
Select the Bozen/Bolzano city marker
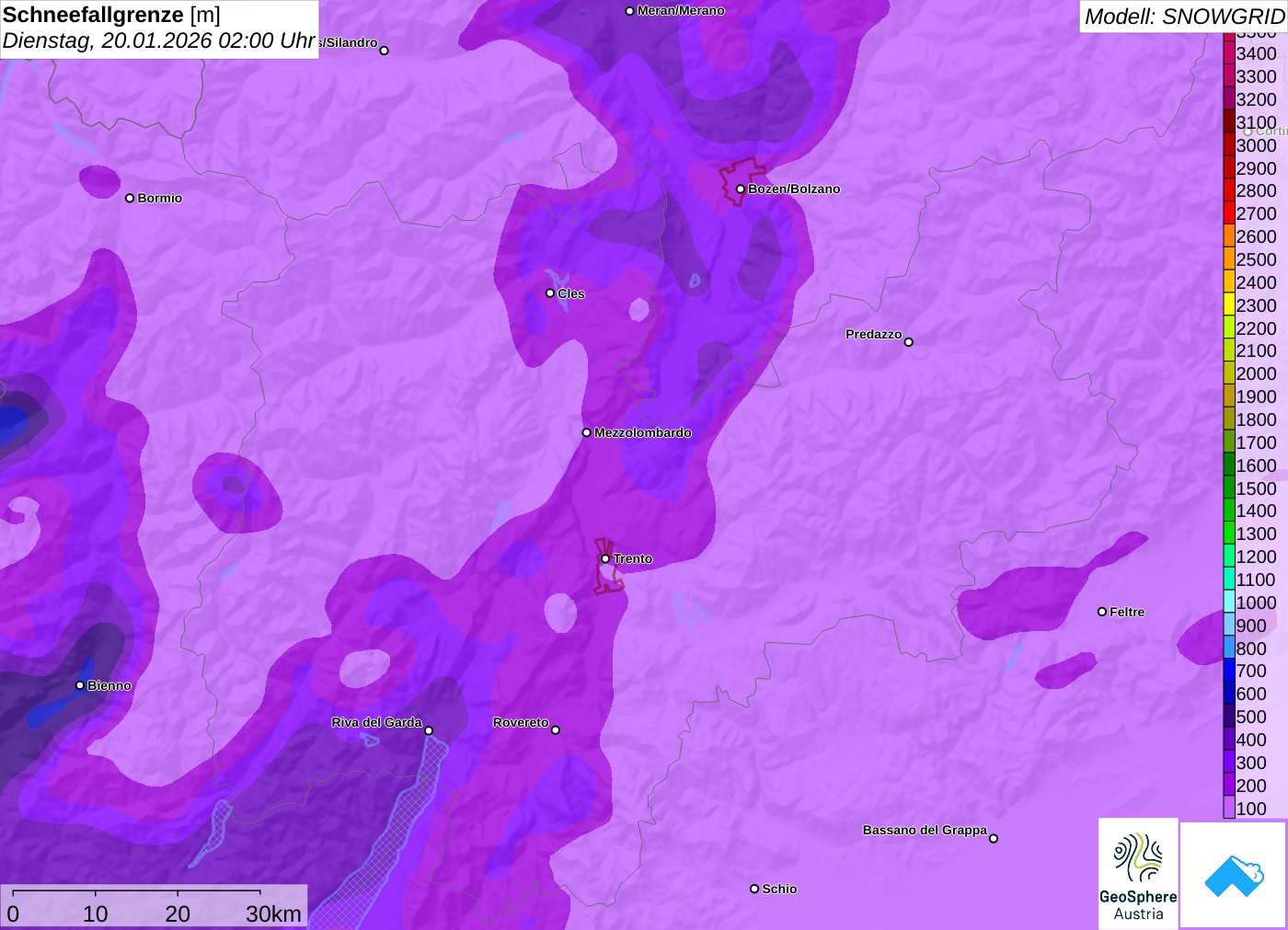[740, 189]
